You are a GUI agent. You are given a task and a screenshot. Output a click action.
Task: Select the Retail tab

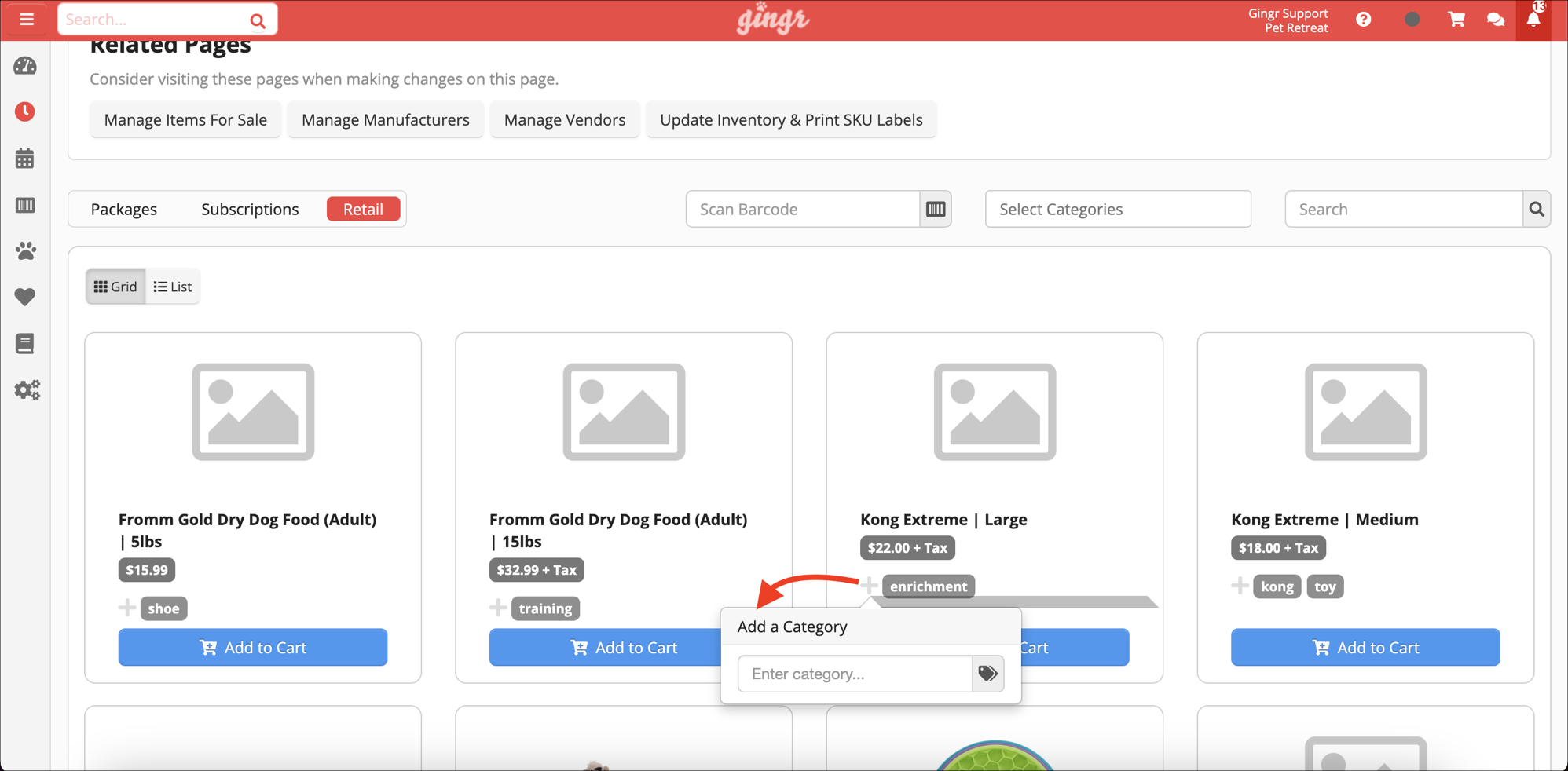click(x=363, y=209)
